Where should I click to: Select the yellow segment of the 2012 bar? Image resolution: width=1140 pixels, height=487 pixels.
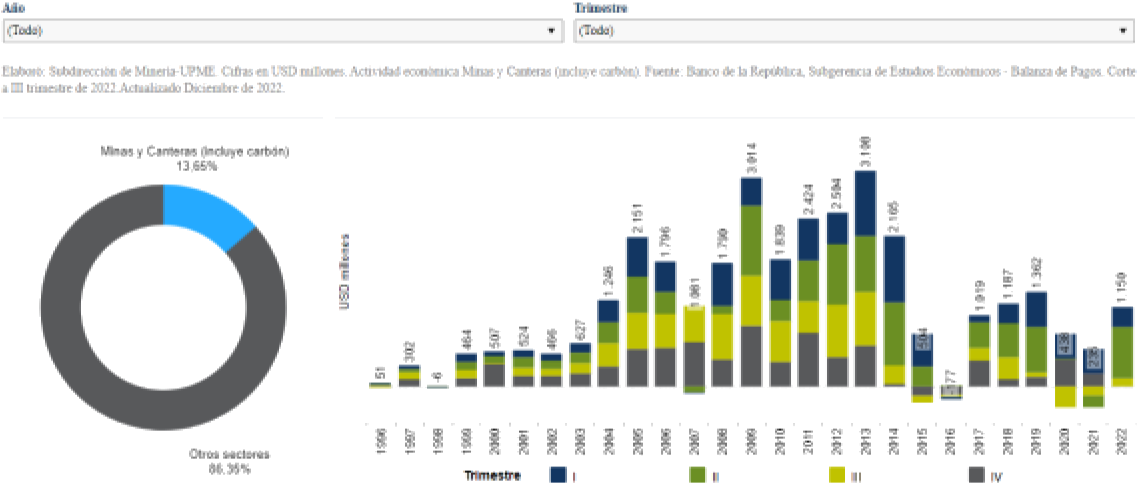(838, 316)
